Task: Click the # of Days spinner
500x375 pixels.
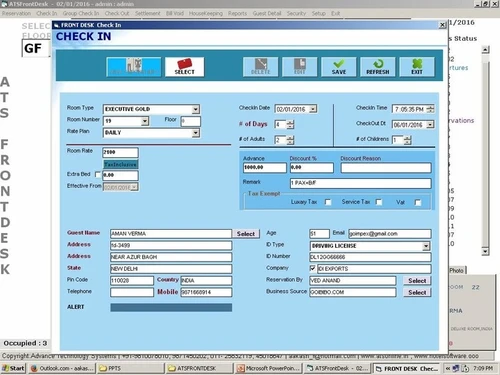Action: [x=290, y=124]
